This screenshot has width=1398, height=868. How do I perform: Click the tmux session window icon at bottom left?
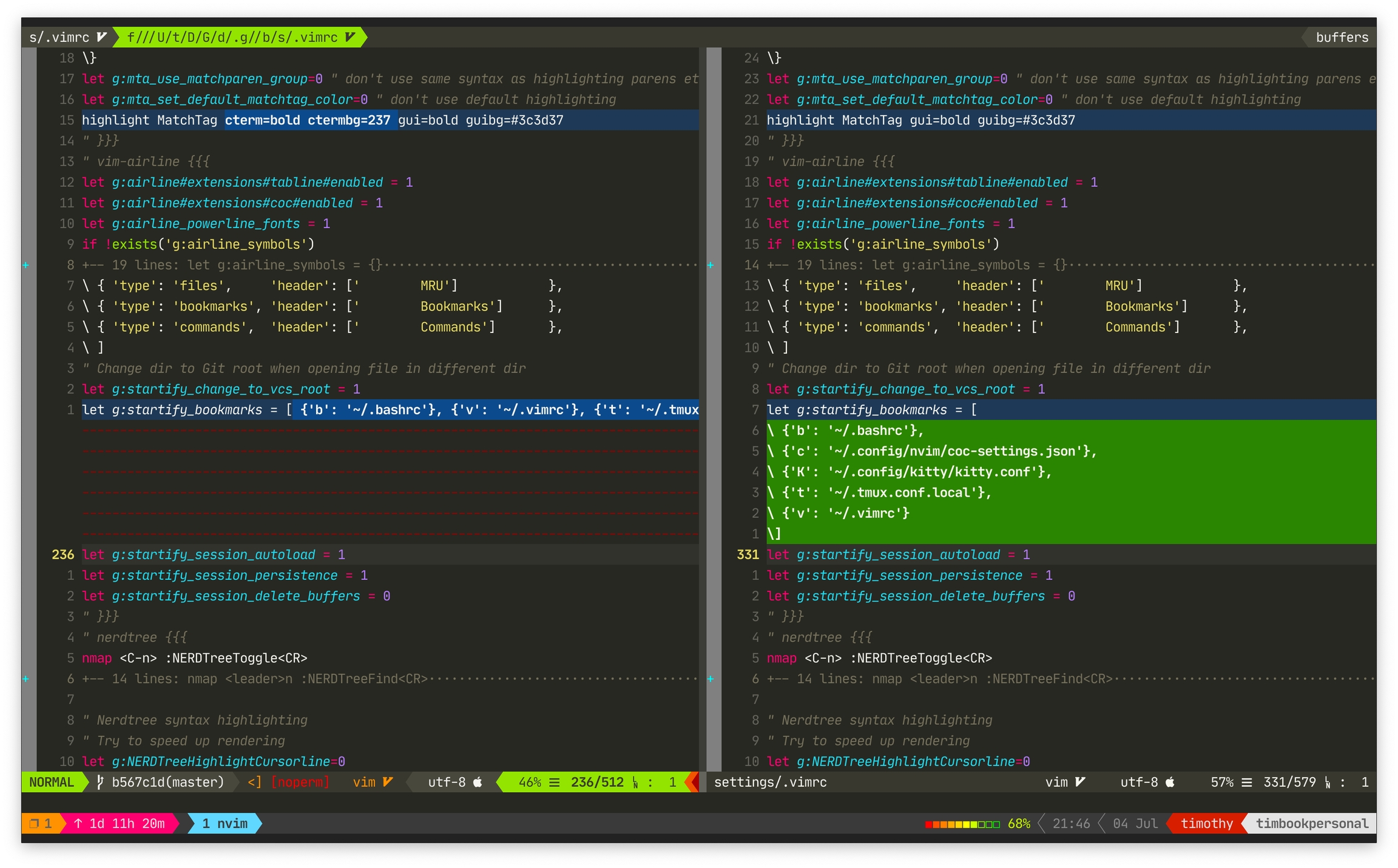[35, 823]
